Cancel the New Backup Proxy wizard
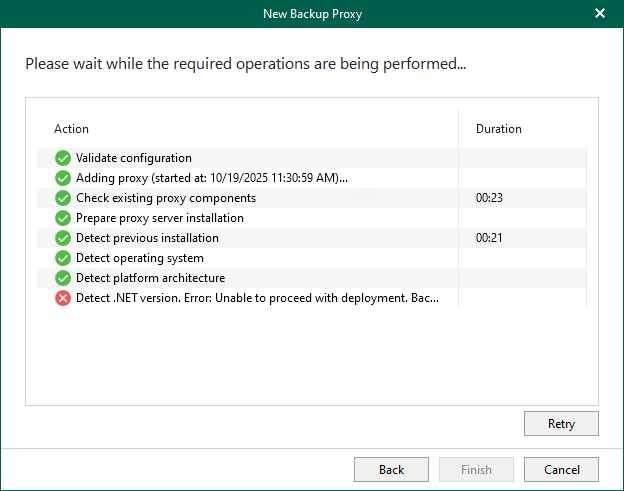This screenshot has height=491, width=624. point(561,469)
